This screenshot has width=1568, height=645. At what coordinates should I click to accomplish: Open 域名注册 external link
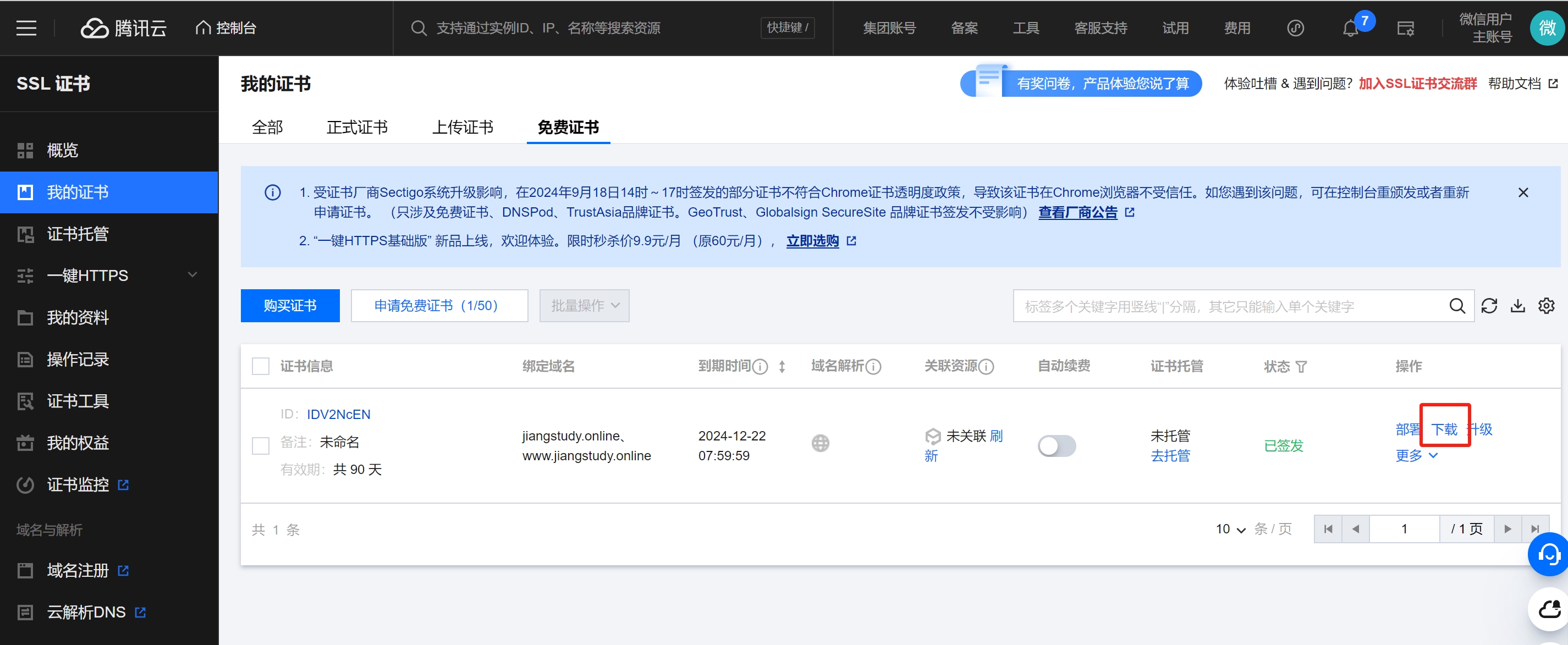click(x=109, y=571)
